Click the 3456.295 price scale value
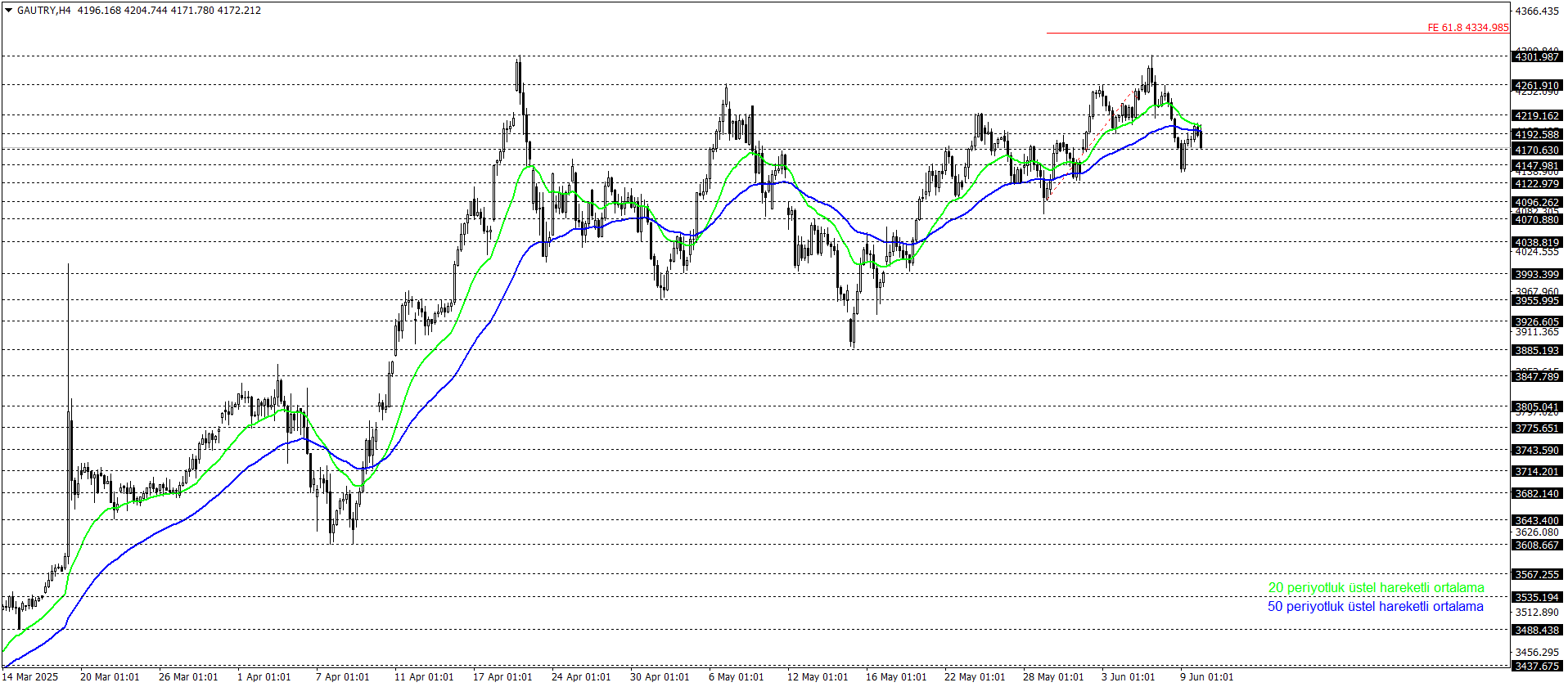 point(1537,653)
